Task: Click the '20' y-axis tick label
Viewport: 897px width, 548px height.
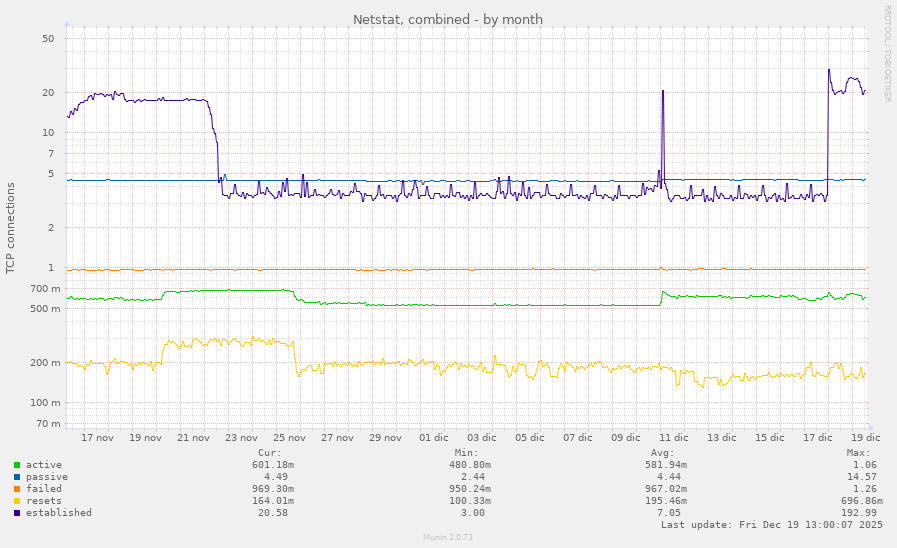Action: click(x=49, y=93)
